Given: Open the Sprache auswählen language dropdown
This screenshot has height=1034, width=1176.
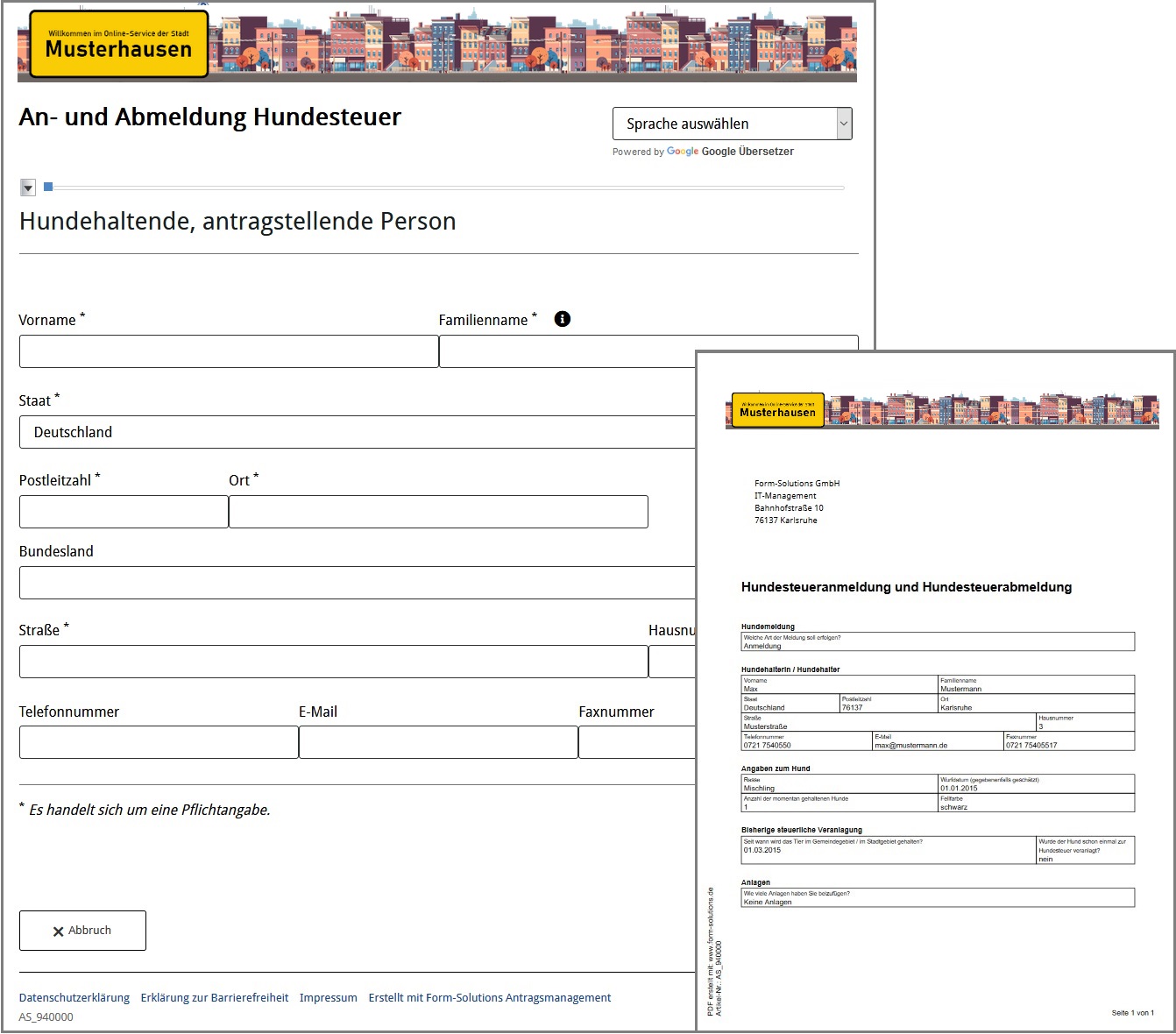Looking at the screenshot, I should tap(732, 124).
